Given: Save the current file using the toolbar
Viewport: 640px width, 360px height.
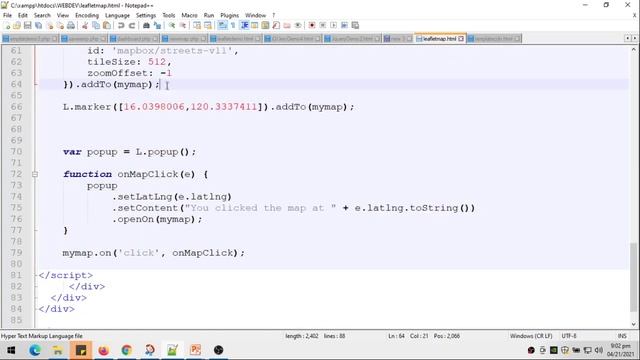Looking at the screenshot, I should point(28,25).
